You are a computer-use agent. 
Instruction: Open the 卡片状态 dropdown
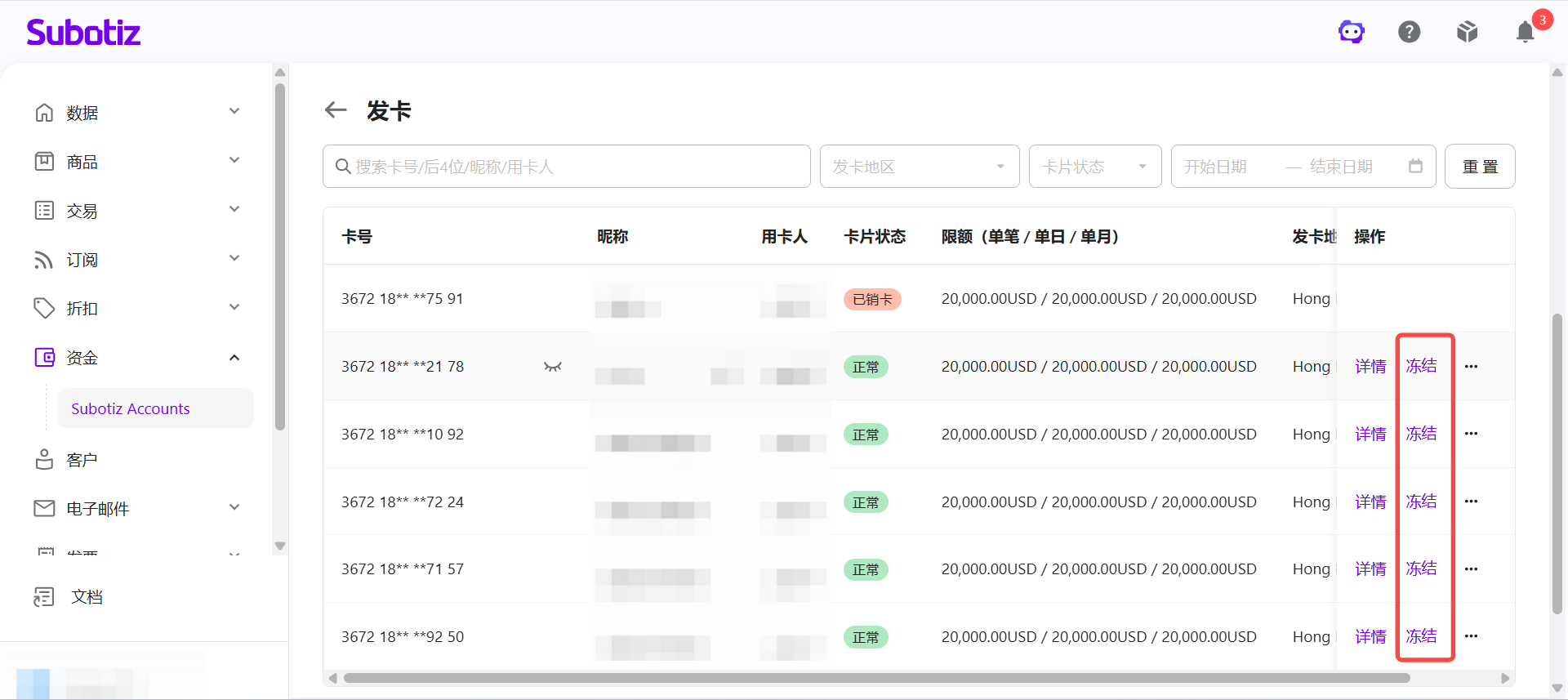(1095, 167)
